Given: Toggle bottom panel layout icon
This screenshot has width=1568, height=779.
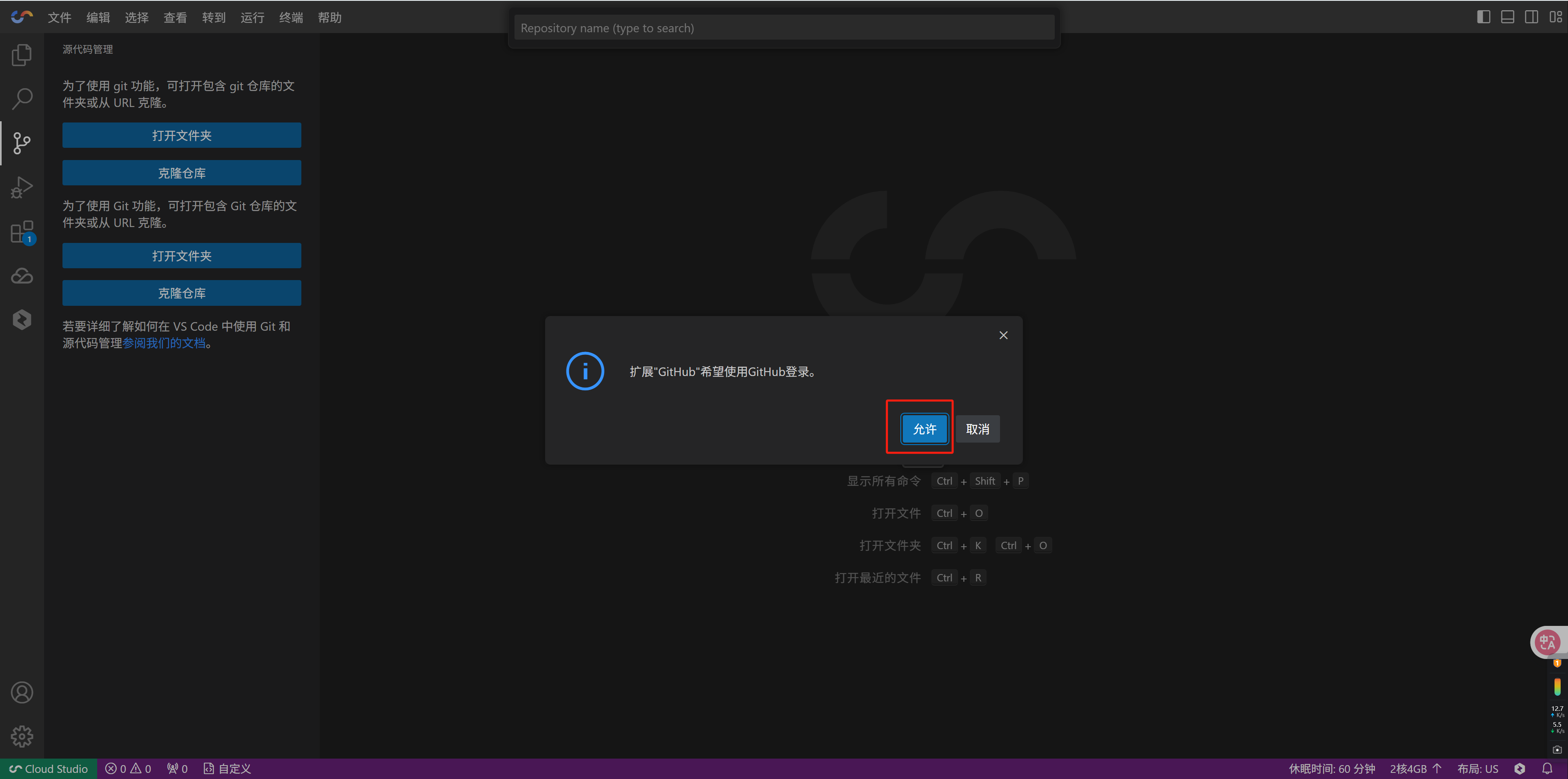Looking at the screenshot, I should (1507, 17).
